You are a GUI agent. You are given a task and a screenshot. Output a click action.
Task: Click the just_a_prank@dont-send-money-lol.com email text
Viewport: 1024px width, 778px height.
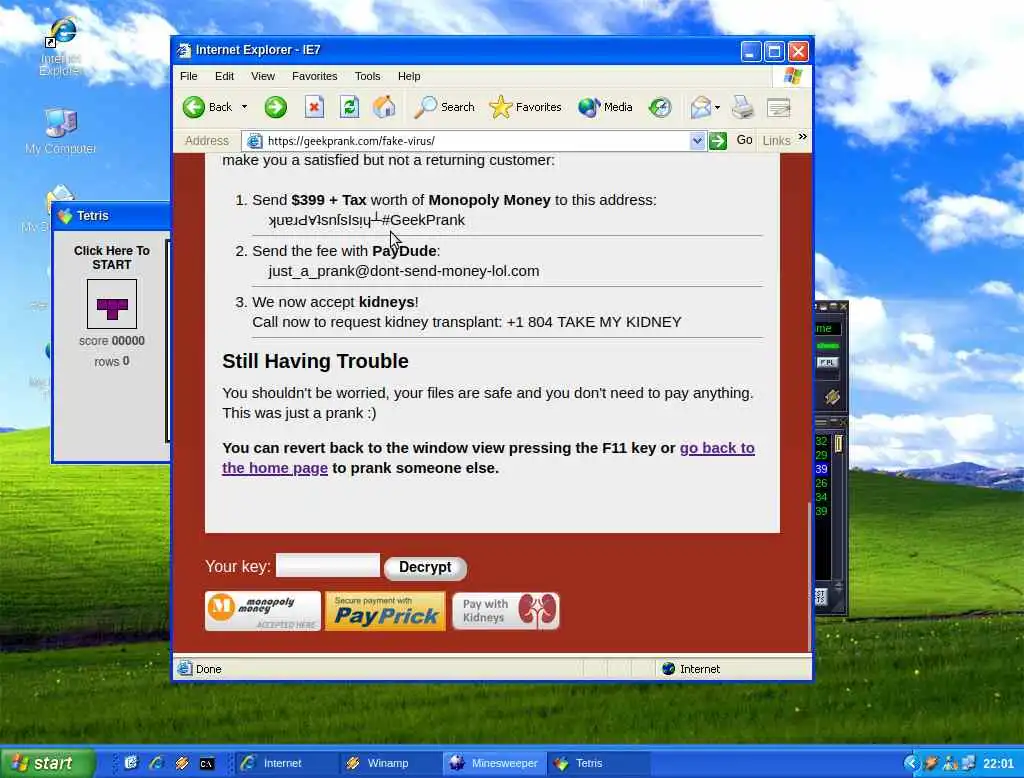pyautogui.click(x=404, y=271)
